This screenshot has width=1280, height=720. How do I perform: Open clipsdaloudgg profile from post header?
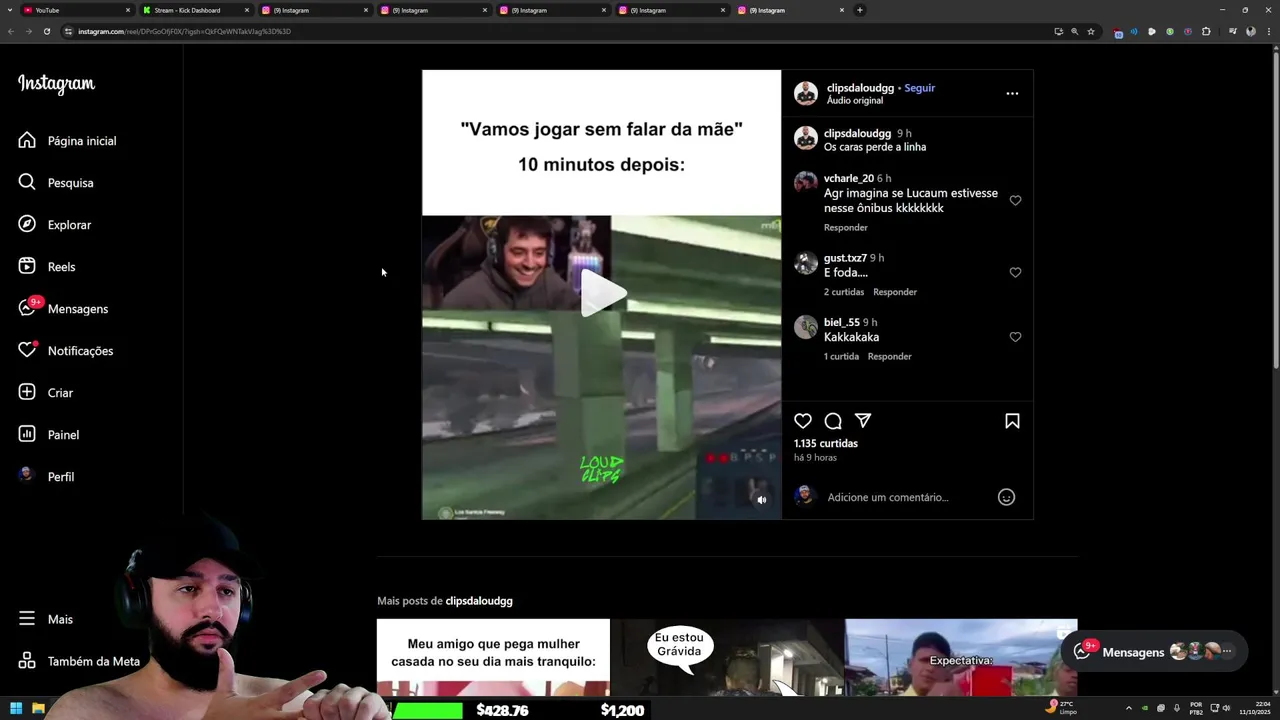pyautogui.click(x=860, y=88)
